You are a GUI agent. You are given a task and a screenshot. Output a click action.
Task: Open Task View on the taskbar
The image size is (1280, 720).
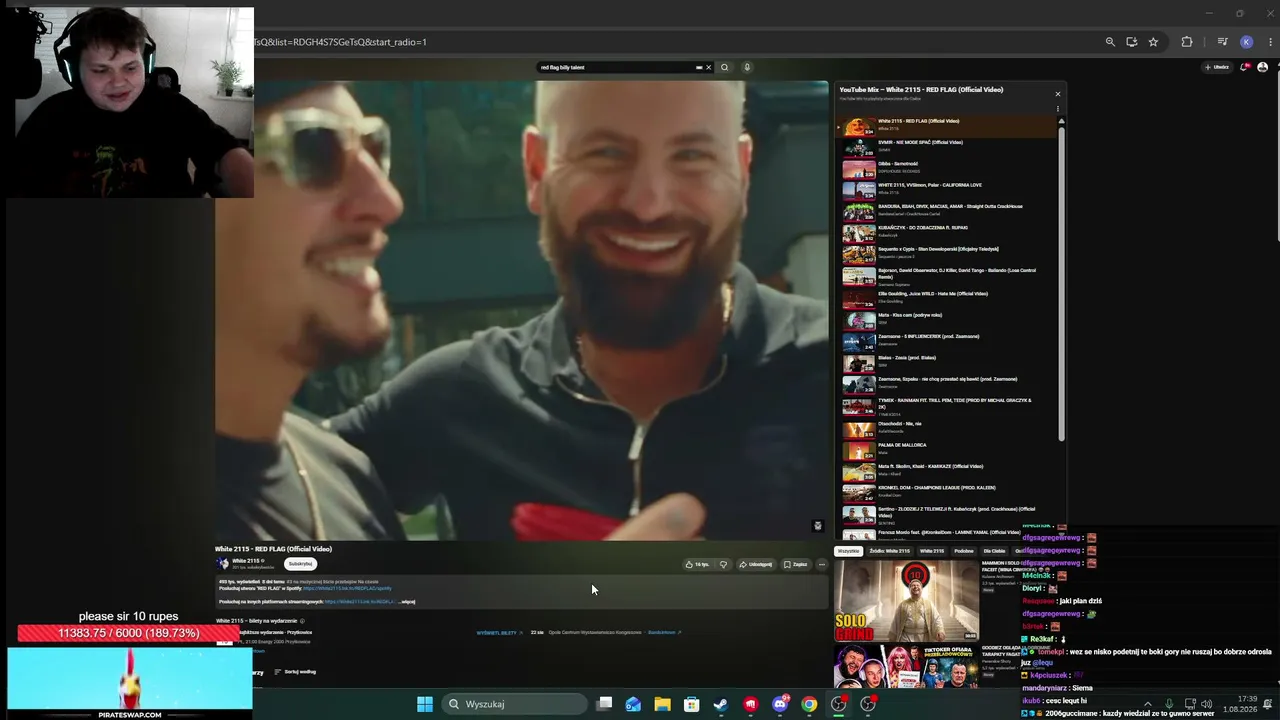pyautogui.click(x=604, y=704)
